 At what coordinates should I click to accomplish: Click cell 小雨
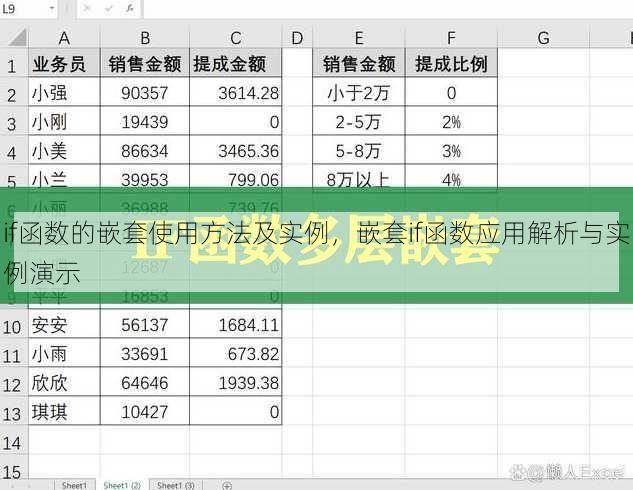[64, 354]
